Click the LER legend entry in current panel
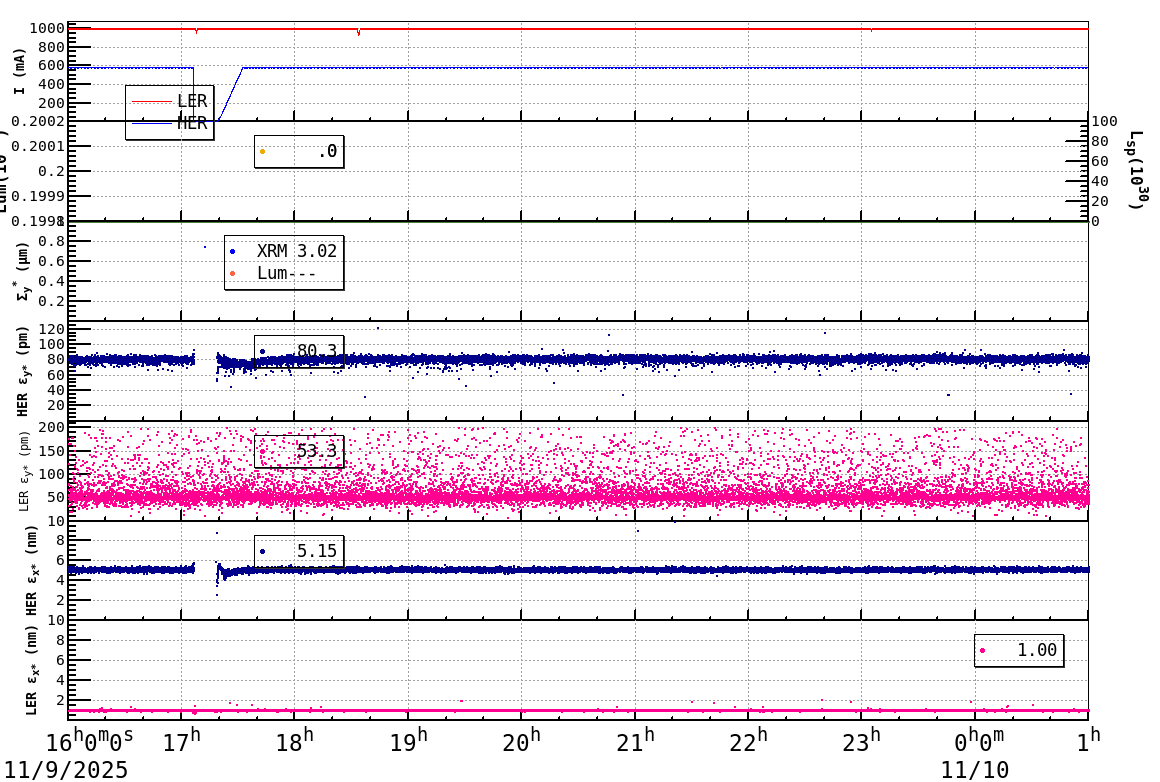Image resolution: width=1160 pixels, height=782 pixels. pyautogui.click(x=169, y=101)
